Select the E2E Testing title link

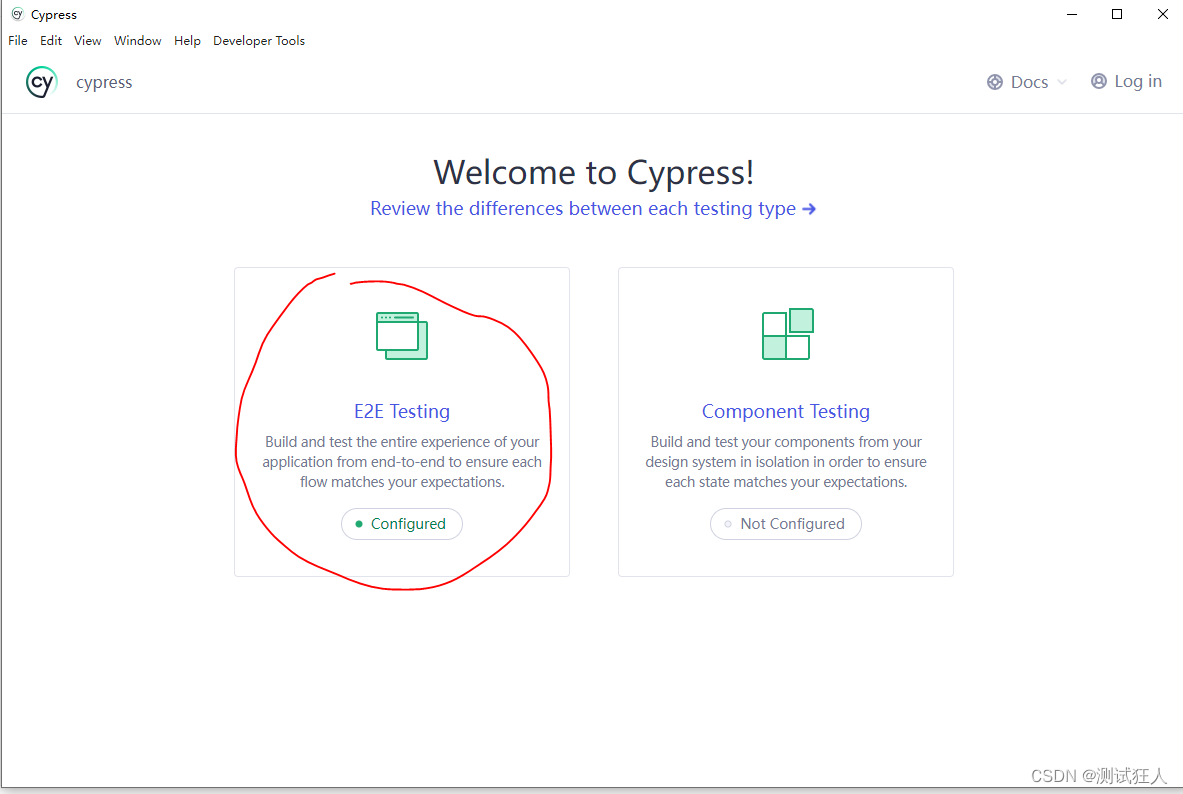[x=402, y=411]
